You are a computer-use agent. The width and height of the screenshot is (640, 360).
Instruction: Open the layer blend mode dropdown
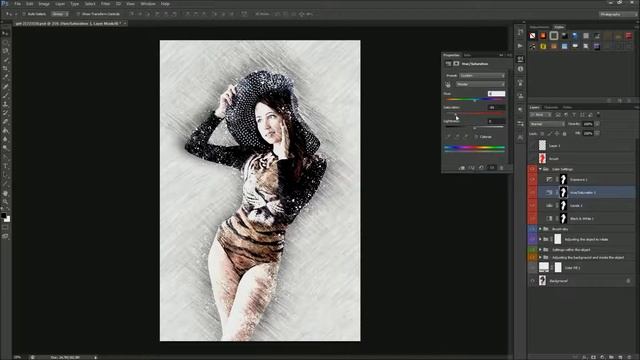point(547,124)
